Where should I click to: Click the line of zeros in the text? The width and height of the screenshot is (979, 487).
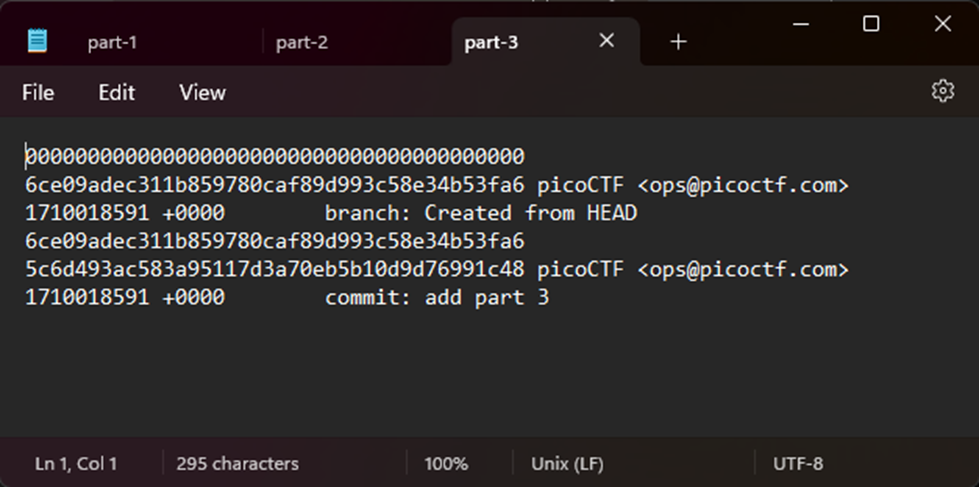(x=275, y=156)
